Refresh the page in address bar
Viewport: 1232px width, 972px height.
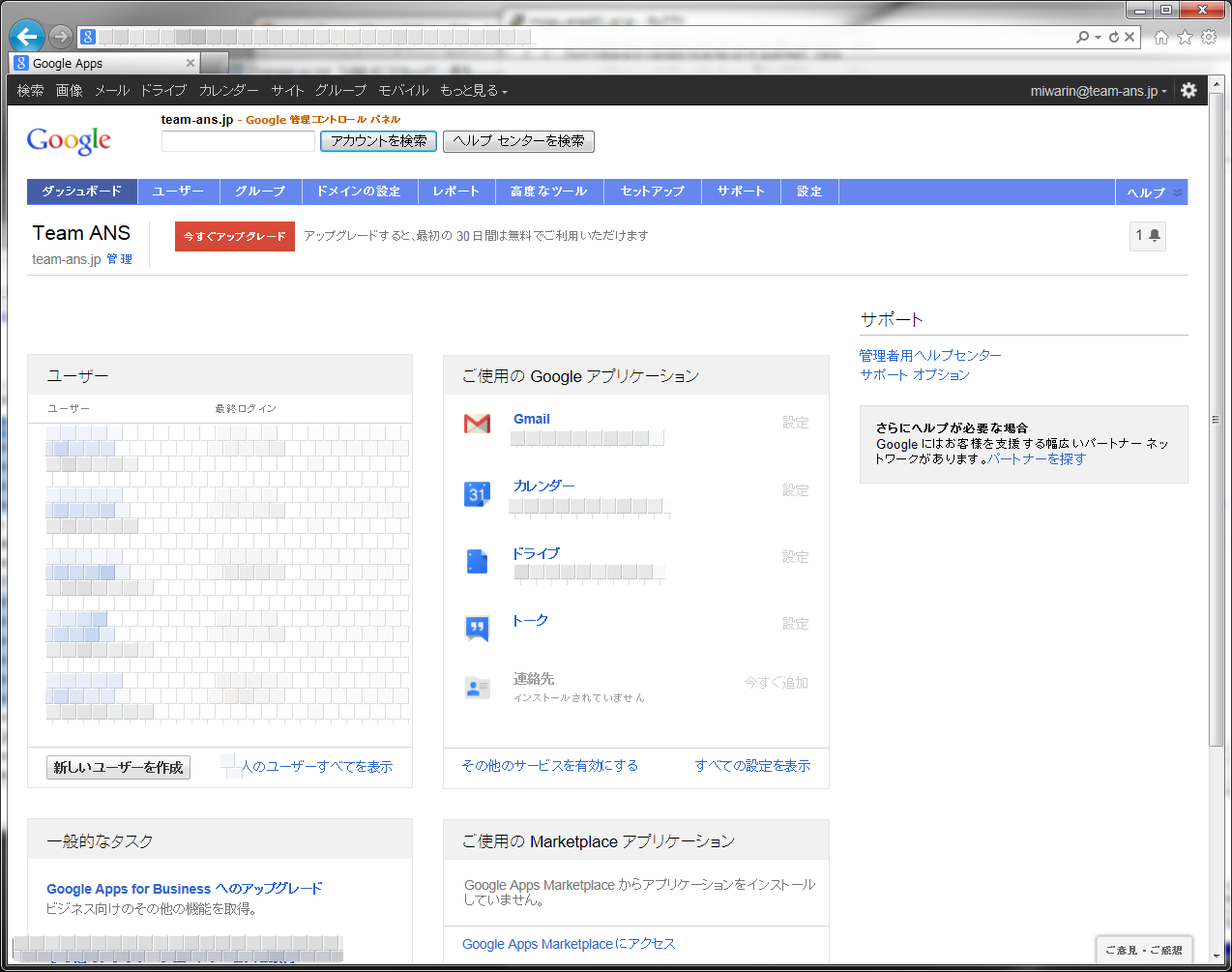tap(1114, 37)
